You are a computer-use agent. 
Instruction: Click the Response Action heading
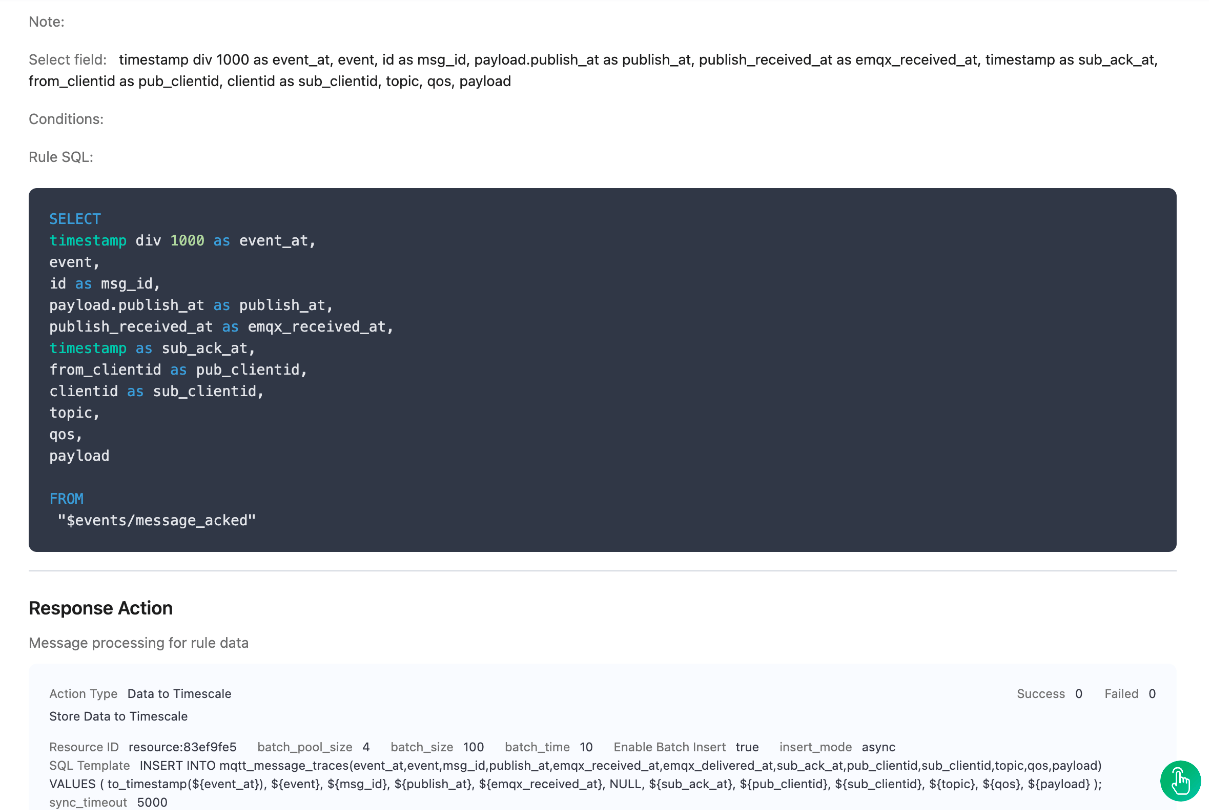(x=101, y=608)
